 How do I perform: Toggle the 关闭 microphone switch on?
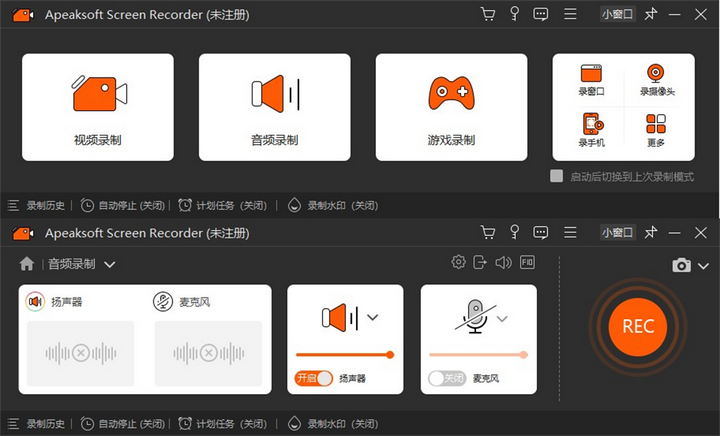[x=447, y=378]
